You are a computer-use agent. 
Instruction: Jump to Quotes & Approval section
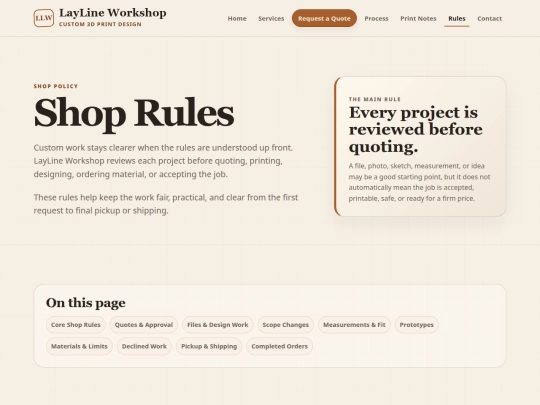tap(144, 325)
